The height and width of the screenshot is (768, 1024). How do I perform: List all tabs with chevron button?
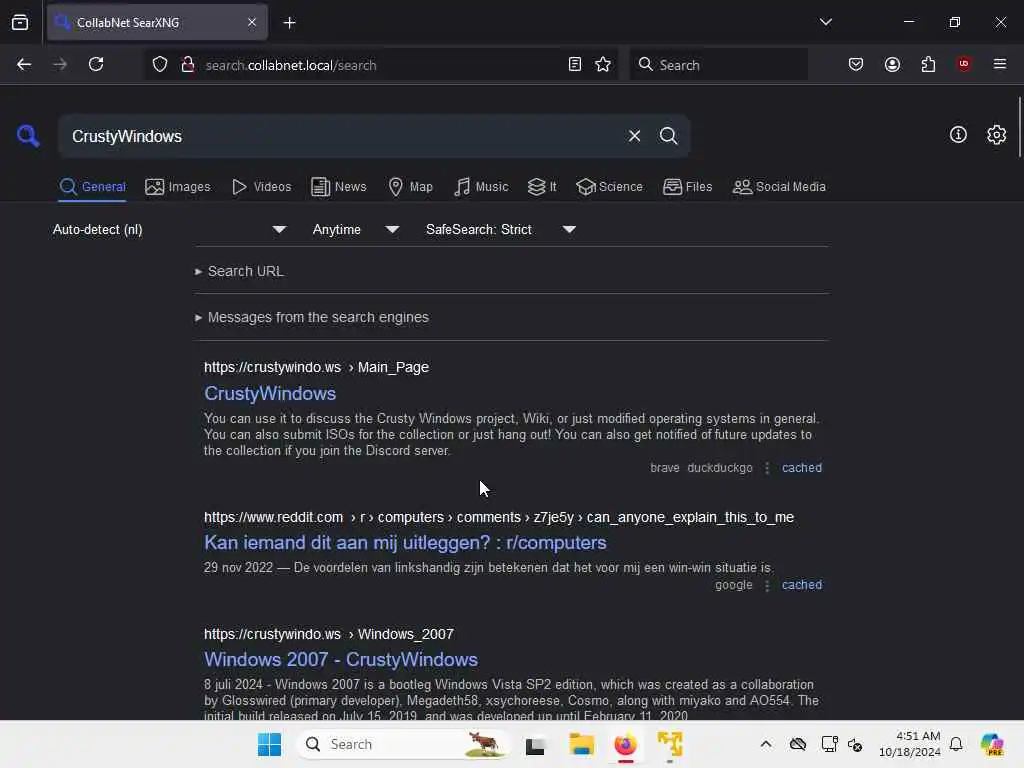pyautogui.click(x=825, y=22)
